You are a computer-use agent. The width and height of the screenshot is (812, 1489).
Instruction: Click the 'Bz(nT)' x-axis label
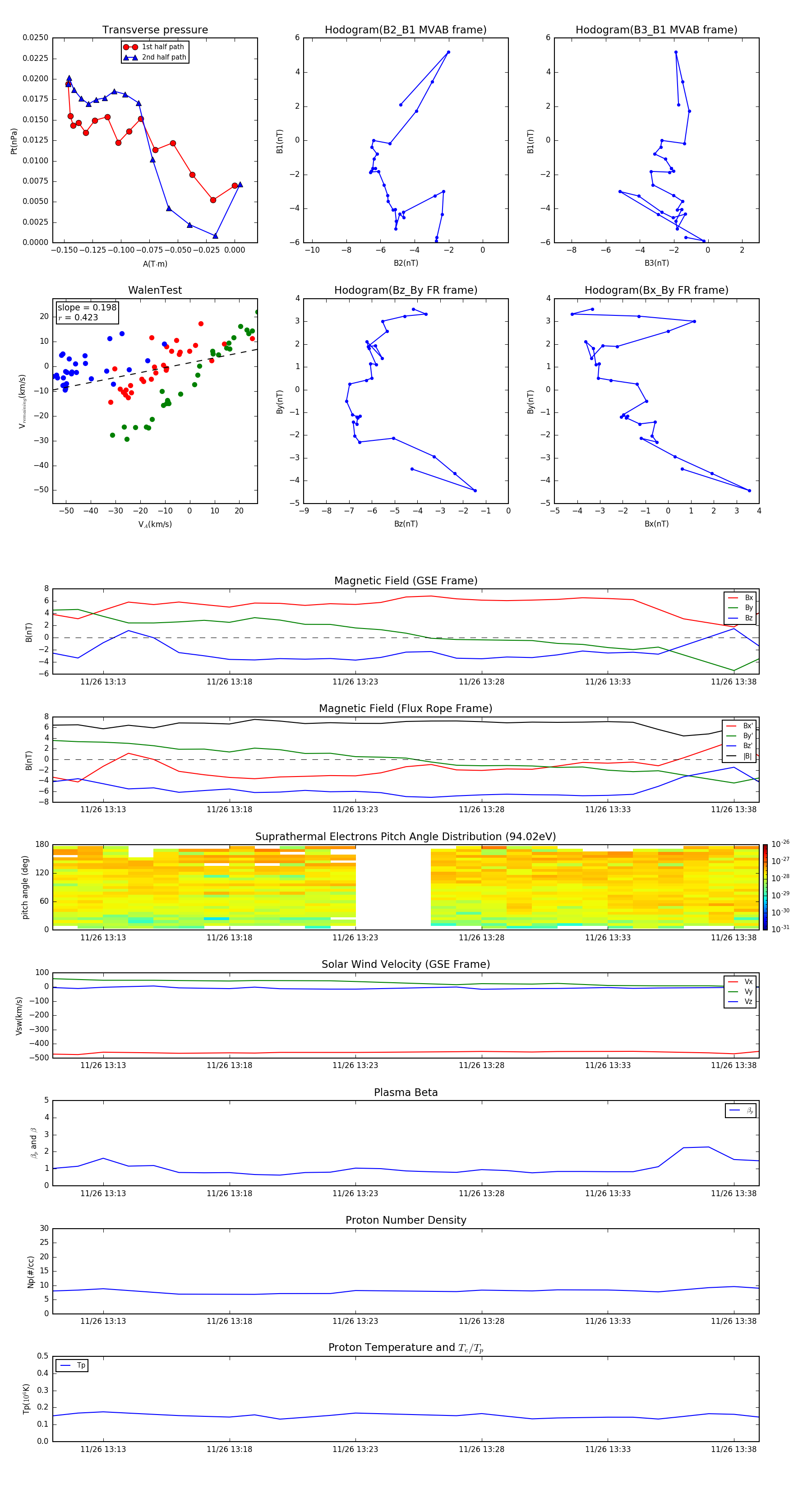click(406, 524)
